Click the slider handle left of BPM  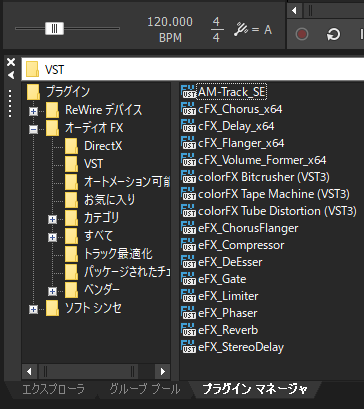54,29
